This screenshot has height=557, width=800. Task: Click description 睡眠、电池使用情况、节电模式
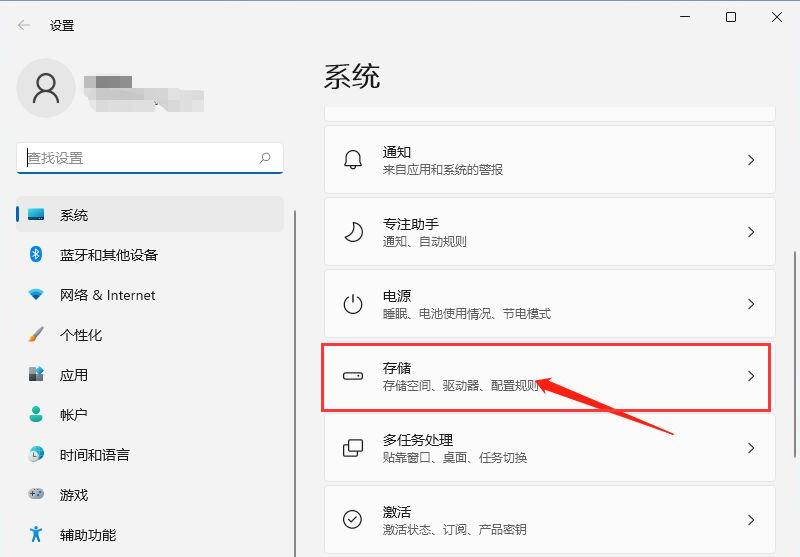coord(467,313)
